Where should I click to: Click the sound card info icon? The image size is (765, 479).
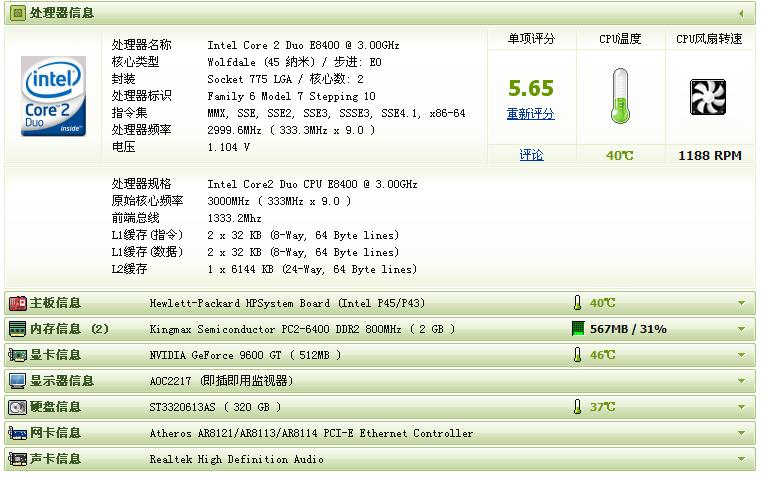coord(18,459)
